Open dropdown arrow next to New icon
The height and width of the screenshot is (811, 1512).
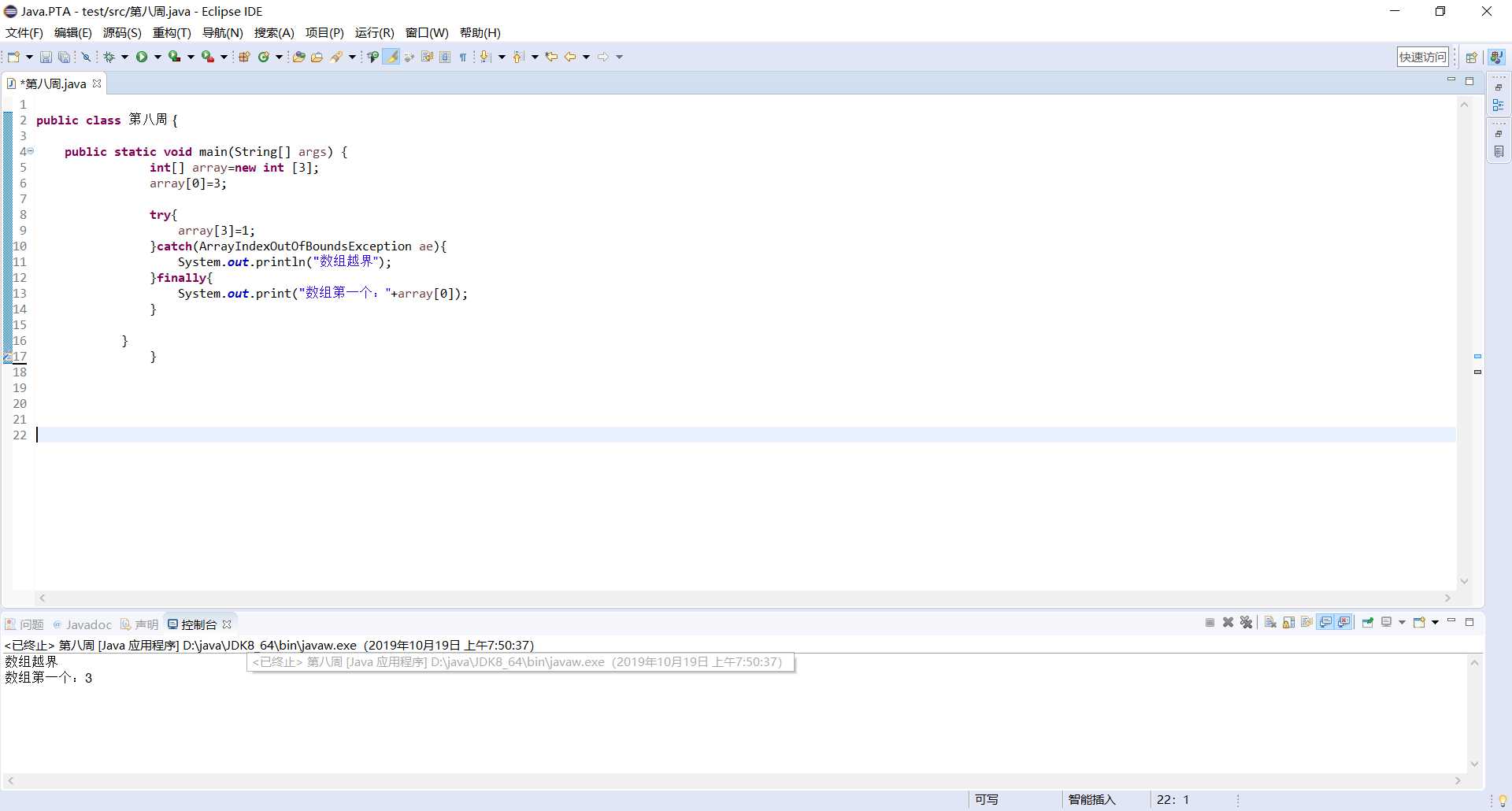pos(29,57)
